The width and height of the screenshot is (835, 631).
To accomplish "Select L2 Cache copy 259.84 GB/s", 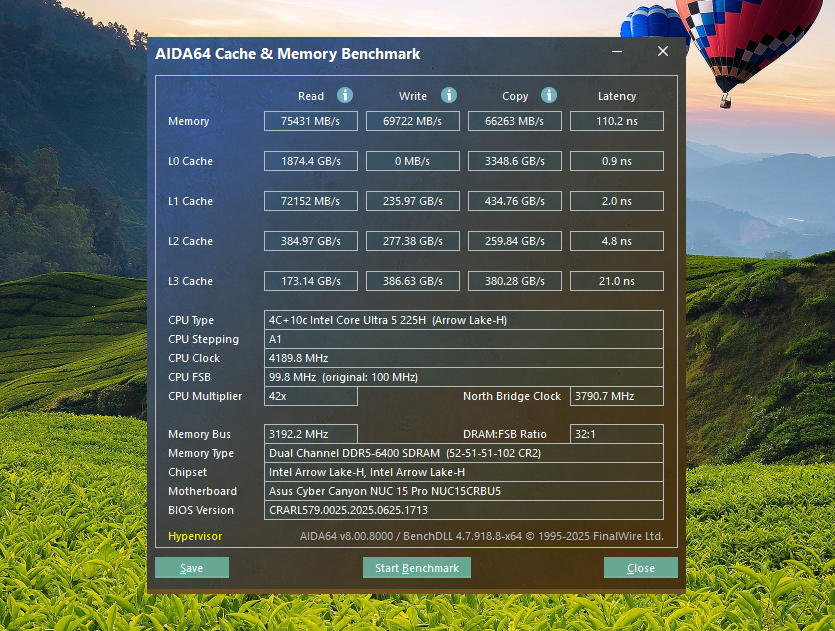I will (514, 241).
